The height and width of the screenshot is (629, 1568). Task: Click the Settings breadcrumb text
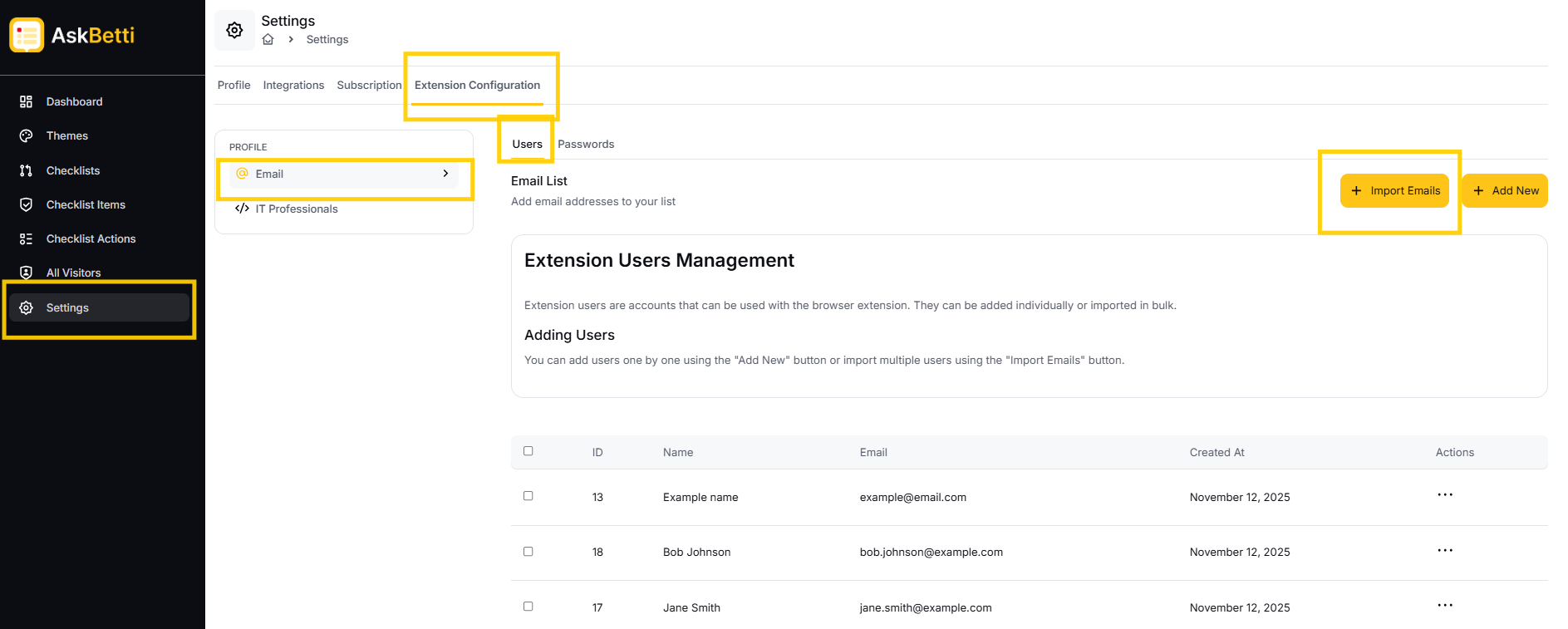pyautogui.click(x=327, y=39)
